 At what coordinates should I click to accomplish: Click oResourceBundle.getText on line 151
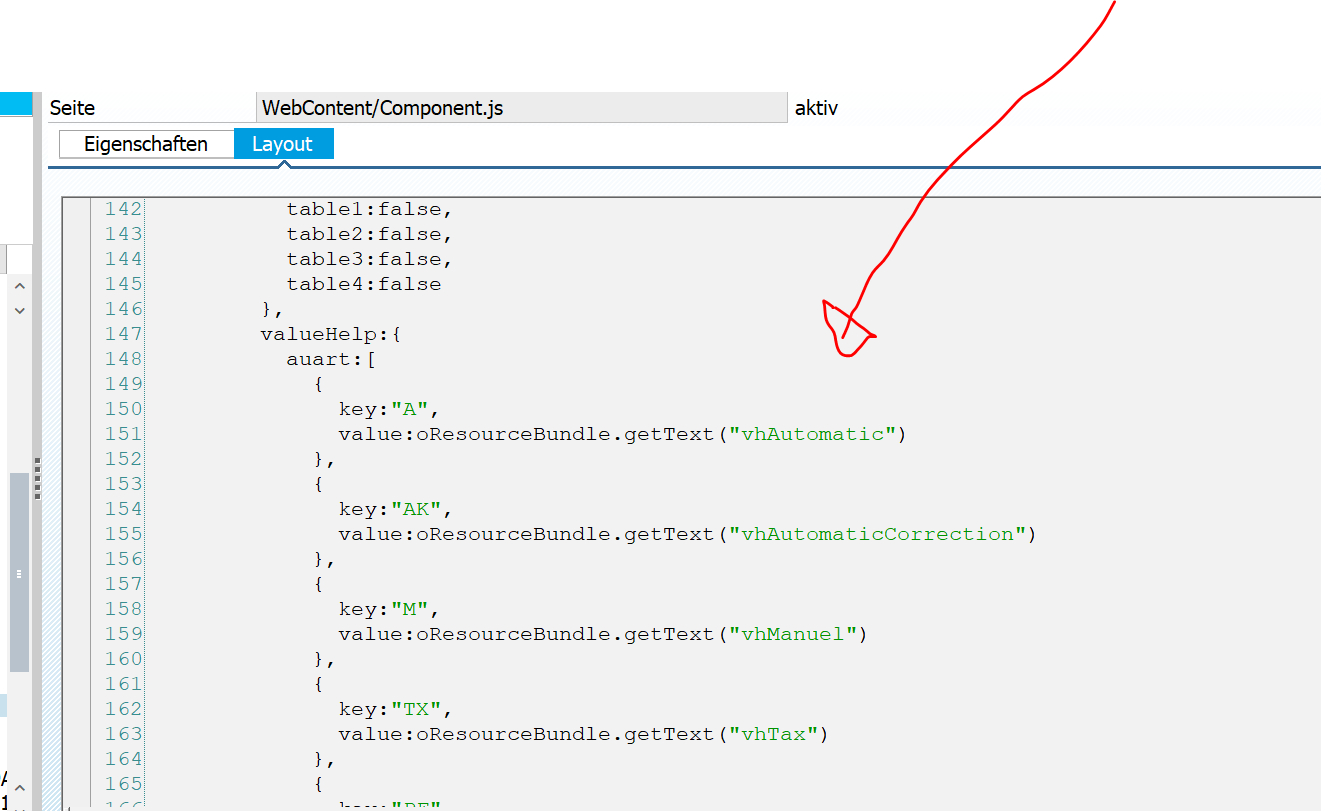tap(565, 434)
